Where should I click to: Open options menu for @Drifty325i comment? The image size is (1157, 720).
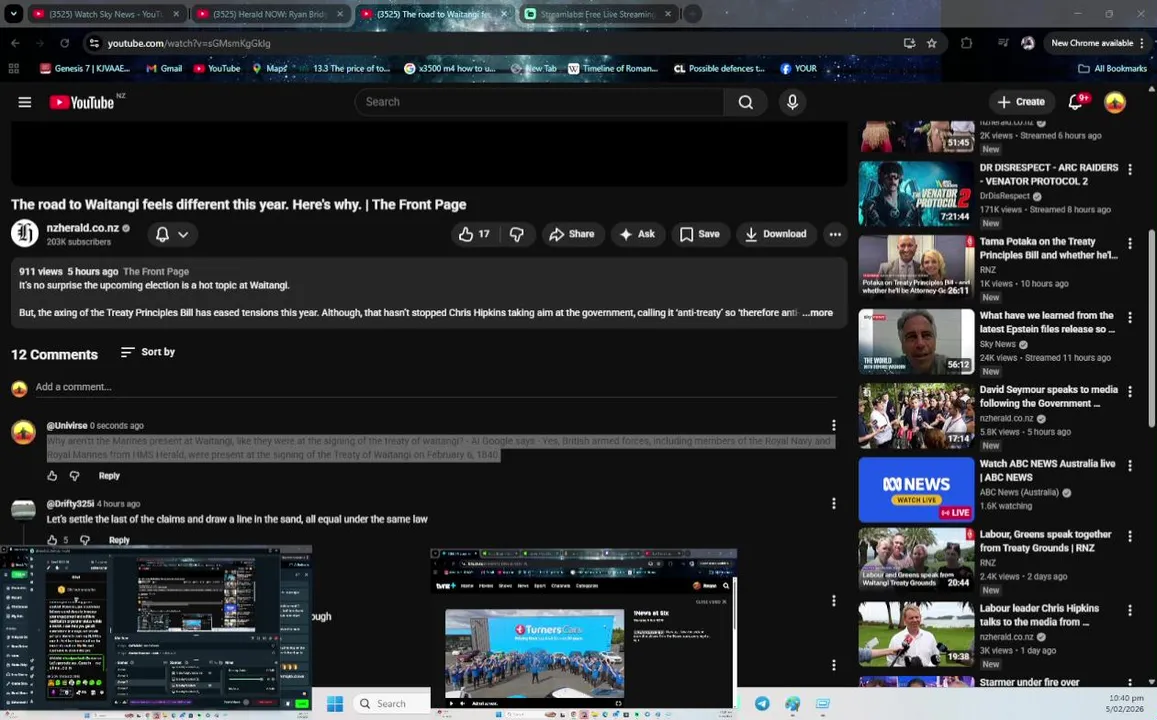[834, 503]
